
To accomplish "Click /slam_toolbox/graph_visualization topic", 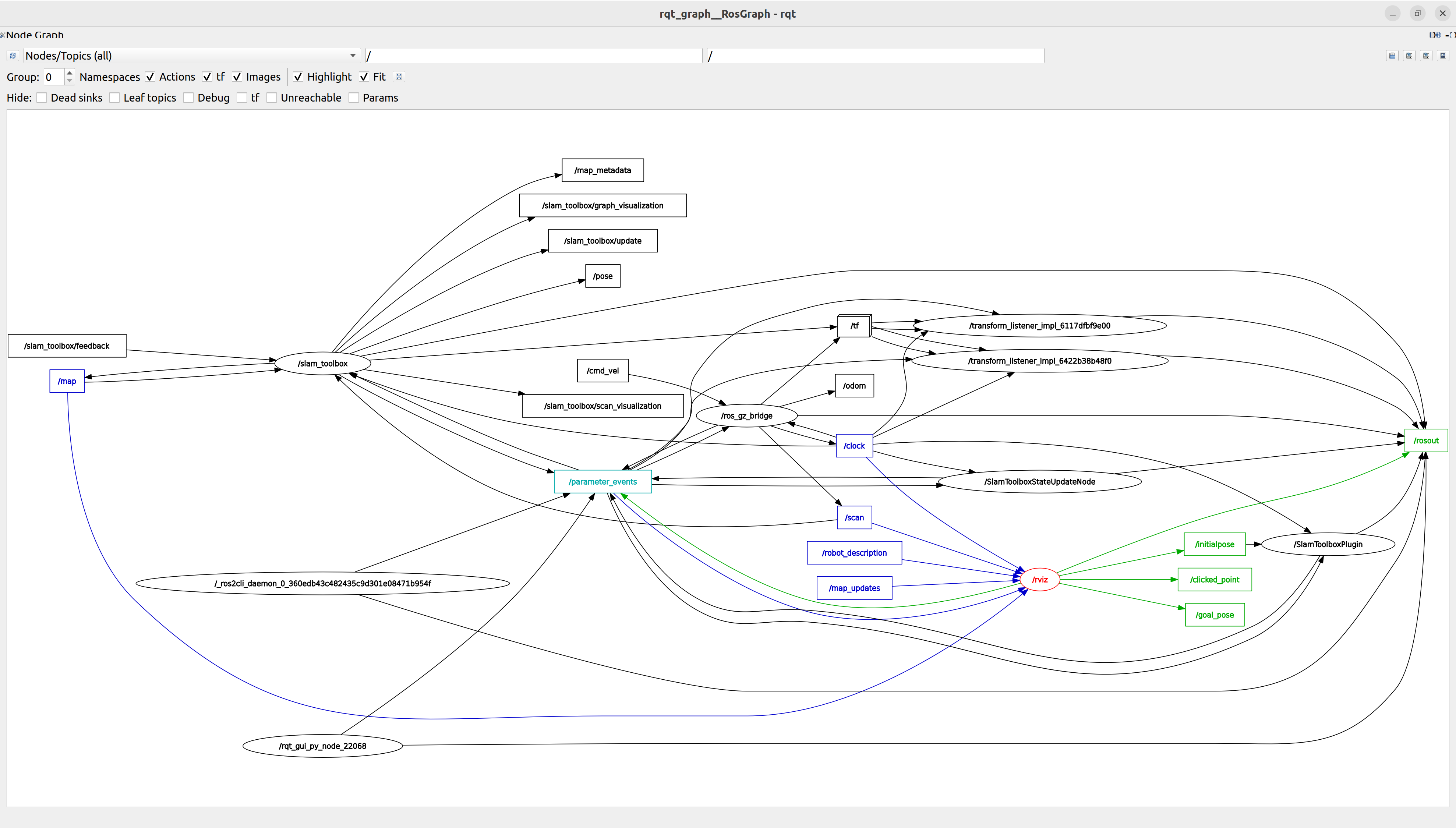I will (x=603, y=205).
